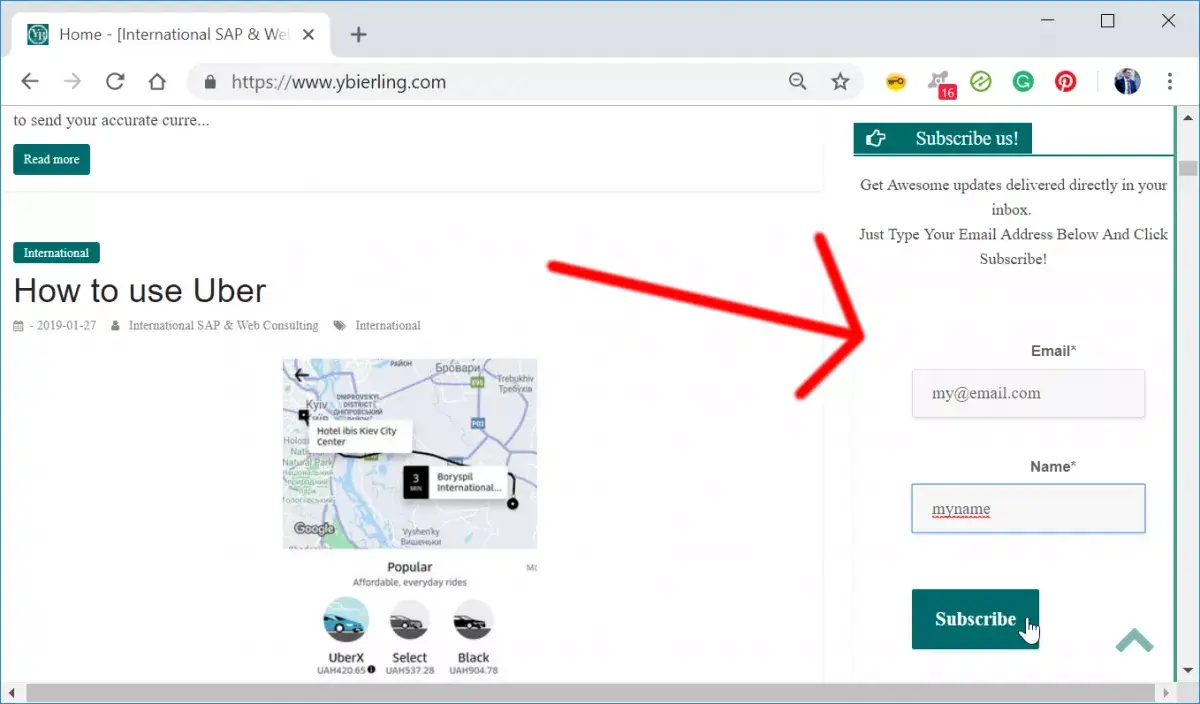Bookmark this page with the star
1200x704 pixels.
coord(840,82)
